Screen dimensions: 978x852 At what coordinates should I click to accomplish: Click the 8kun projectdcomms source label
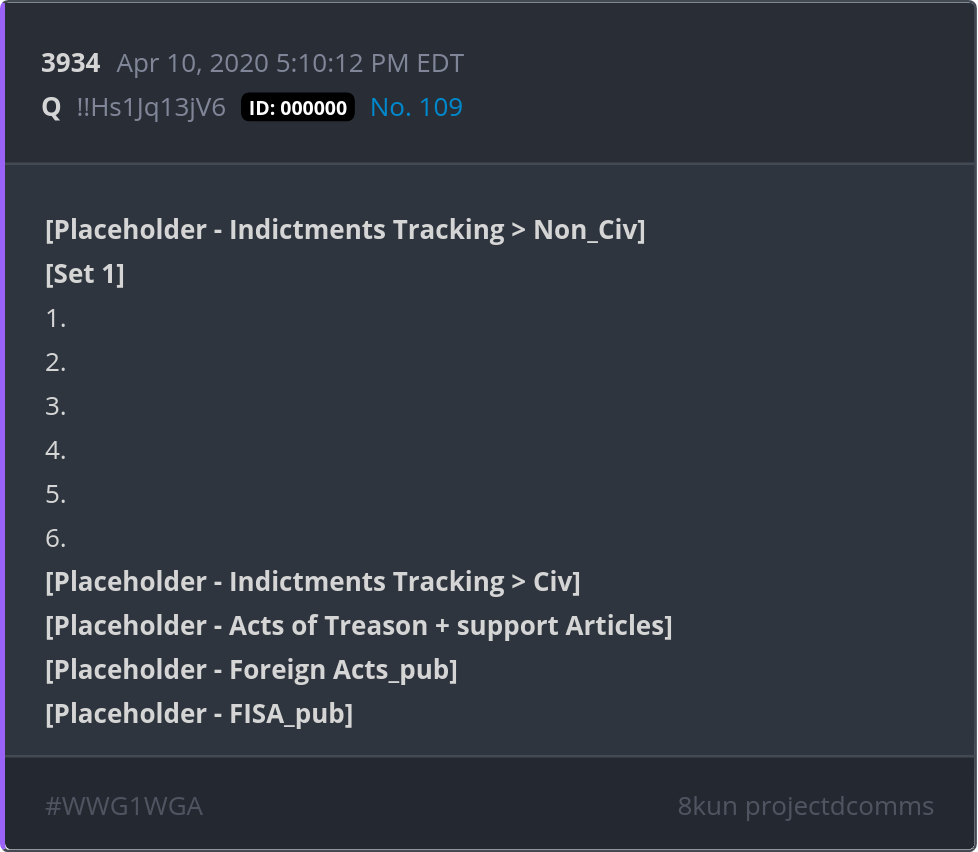(805, 806)
